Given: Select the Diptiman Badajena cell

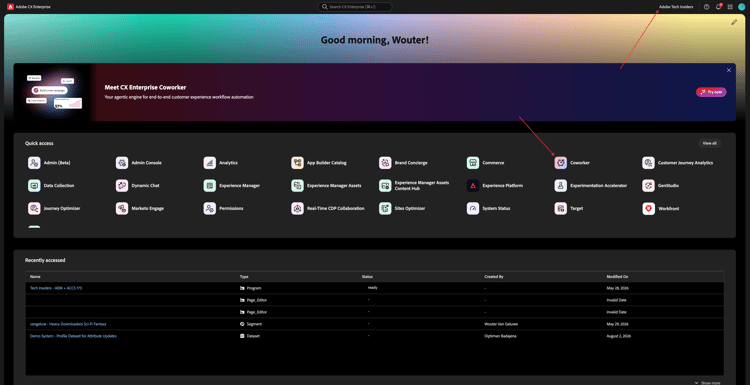Looking at the screenshot, I should click(x=500, y=336).
